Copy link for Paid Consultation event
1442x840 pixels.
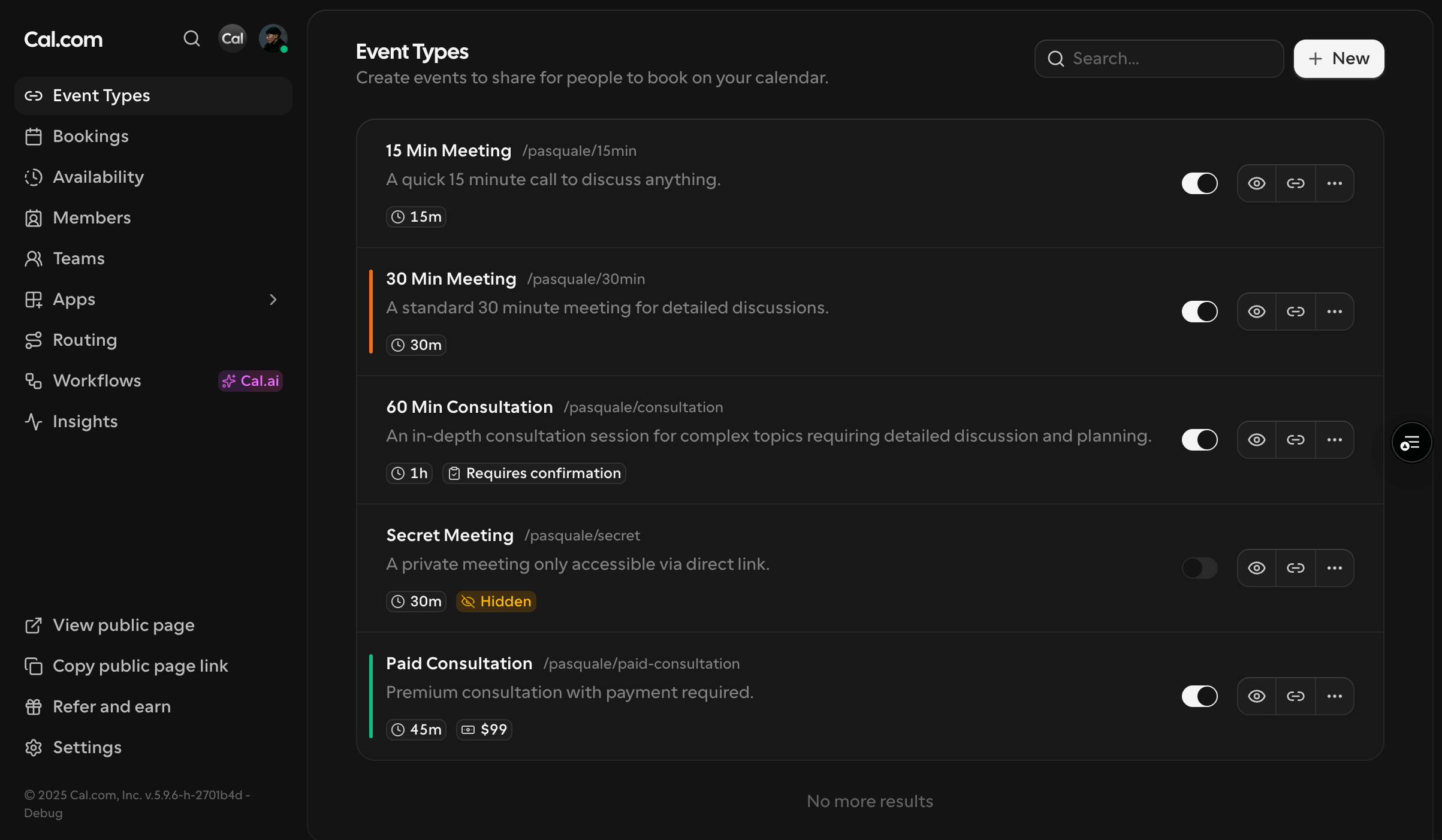tap(1296, 696)
